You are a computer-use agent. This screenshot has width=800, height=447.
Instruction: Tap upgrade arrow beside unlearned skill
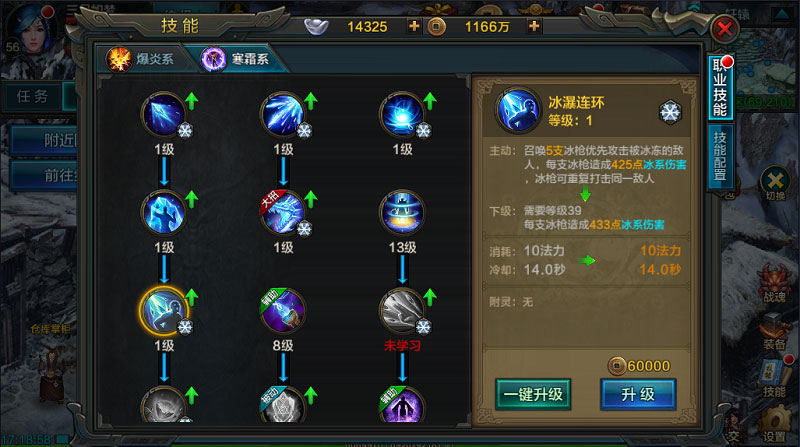[430, 297]
